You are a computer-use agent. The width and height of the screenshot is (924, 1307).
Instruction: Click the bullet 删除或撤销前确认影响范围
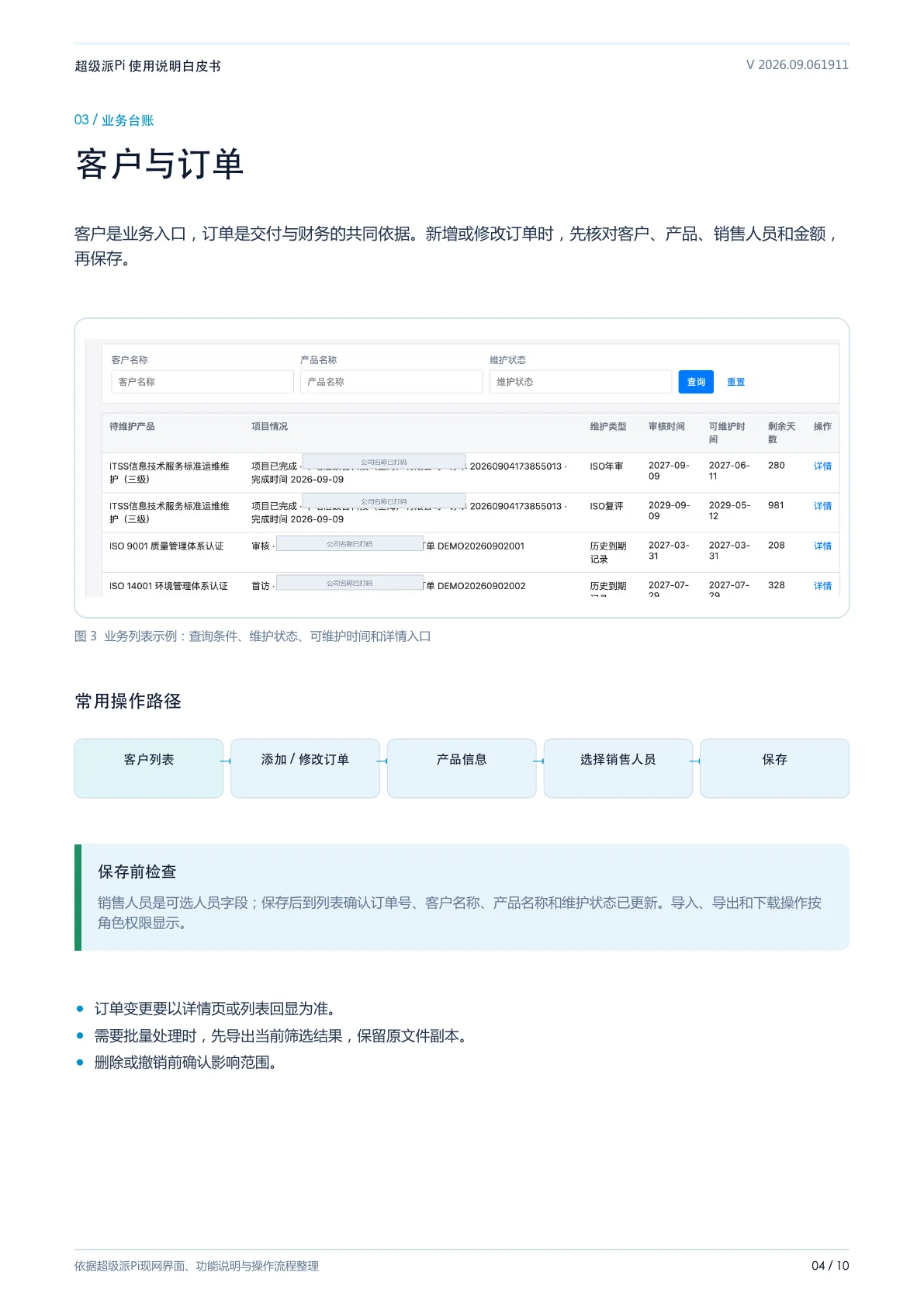[185, 1063]
